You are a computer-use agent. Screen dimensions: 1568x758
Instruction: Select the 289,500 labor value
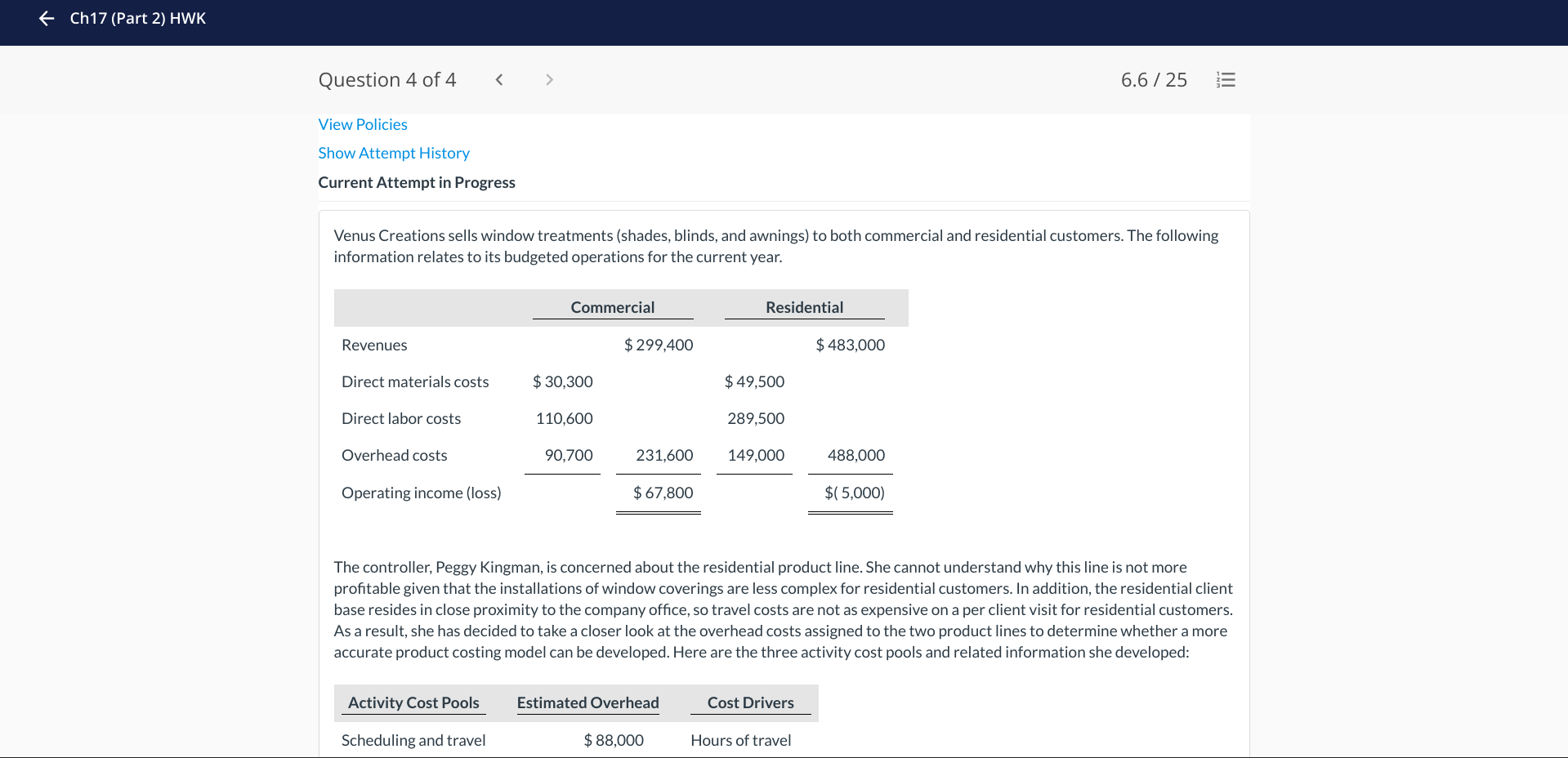(756, 418)
